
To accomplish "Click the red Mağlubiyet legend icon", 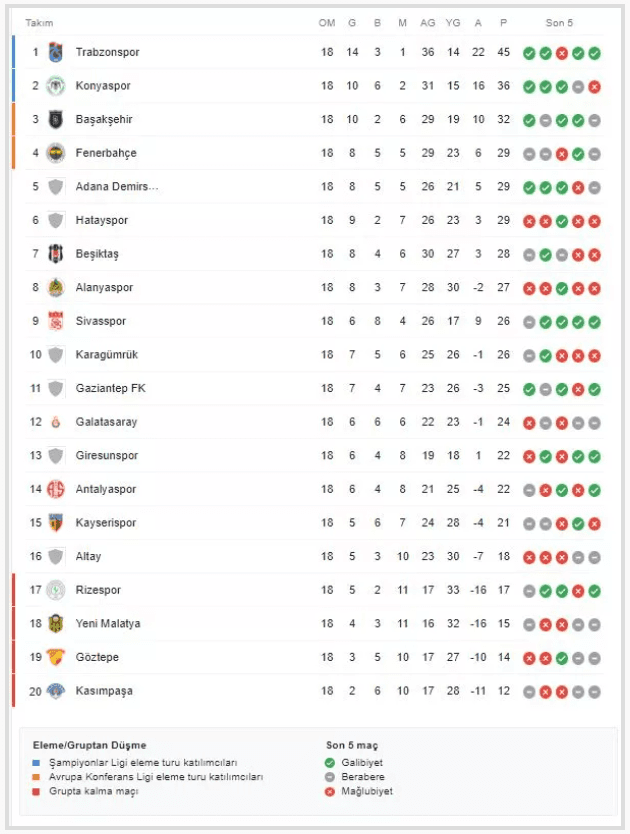I will click(x=330, y=791).
